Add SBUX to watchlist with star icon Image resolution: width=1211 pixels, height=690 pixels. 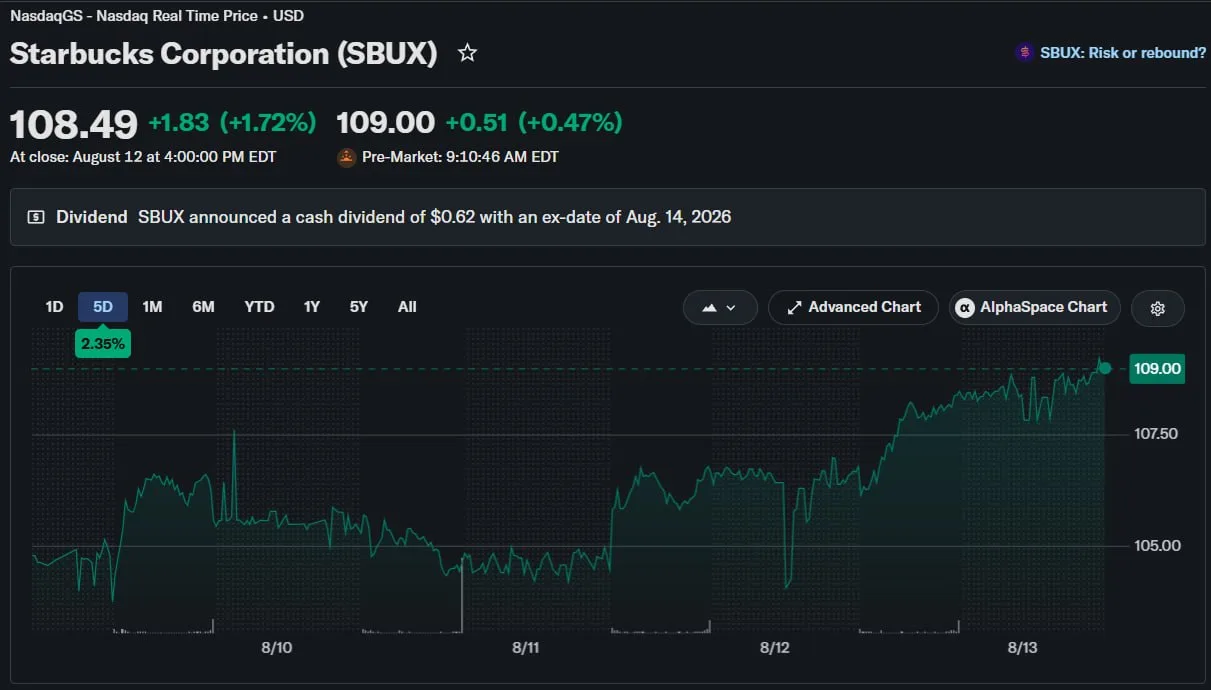click(x=467, y=53)
